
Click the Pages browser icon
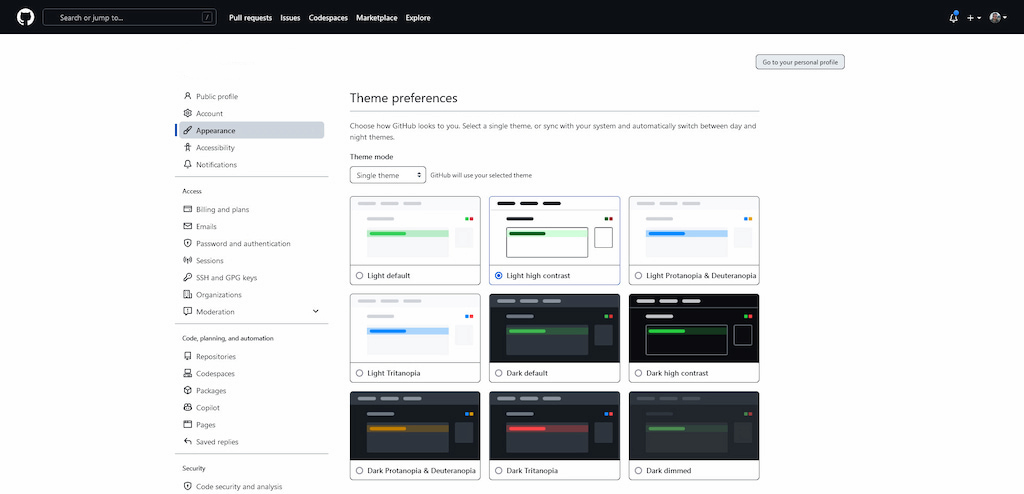187,424
